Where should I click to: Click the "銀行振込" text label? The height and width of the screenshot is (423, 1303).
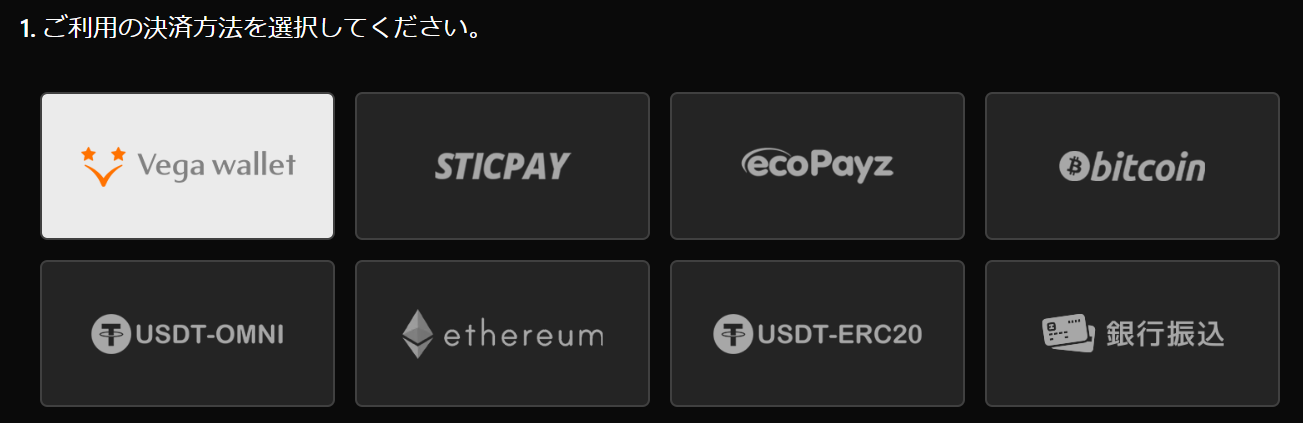coord(1165,334)
